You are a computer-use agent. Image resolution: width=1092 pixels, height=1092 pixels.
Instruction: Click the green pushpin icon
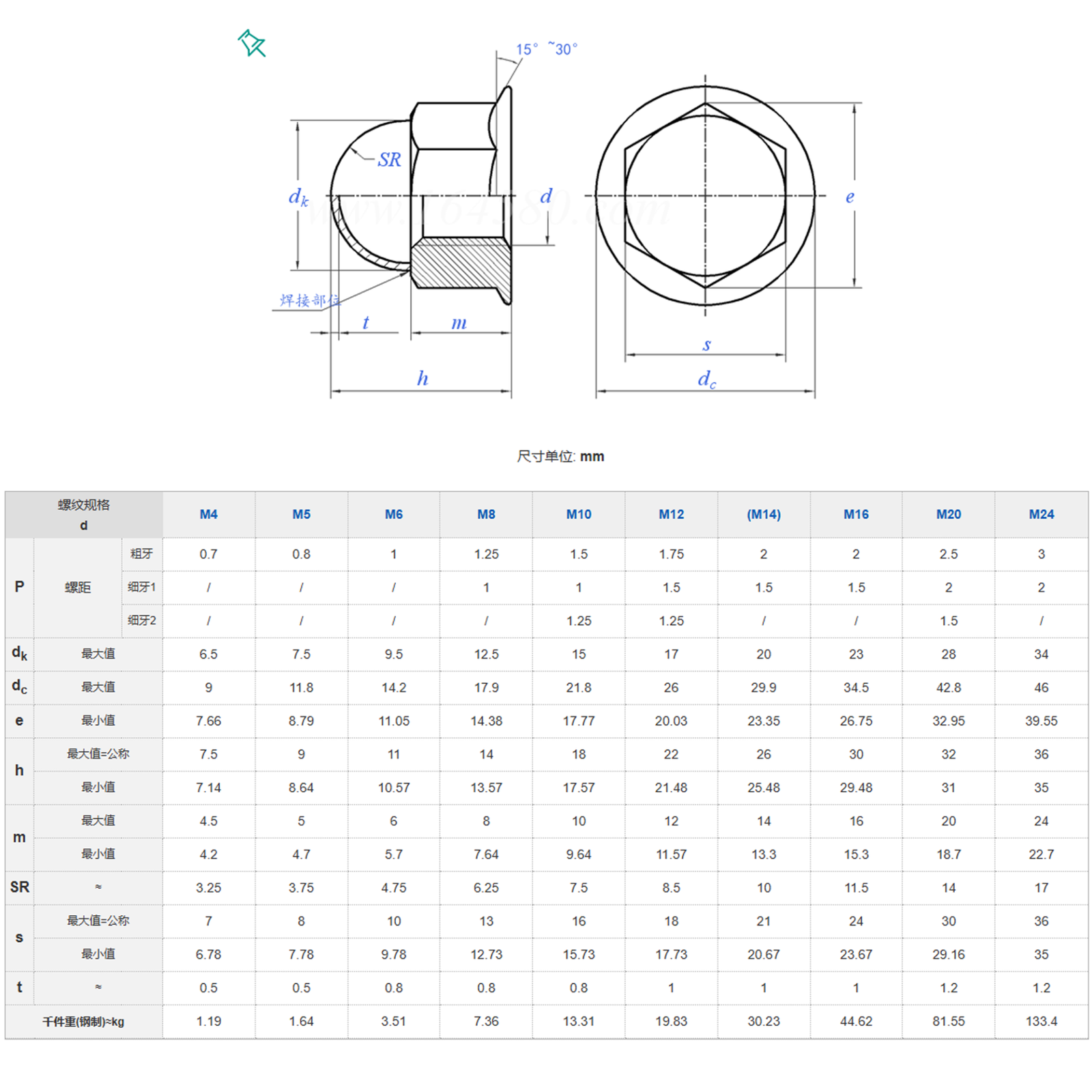(x=252, y=44)
